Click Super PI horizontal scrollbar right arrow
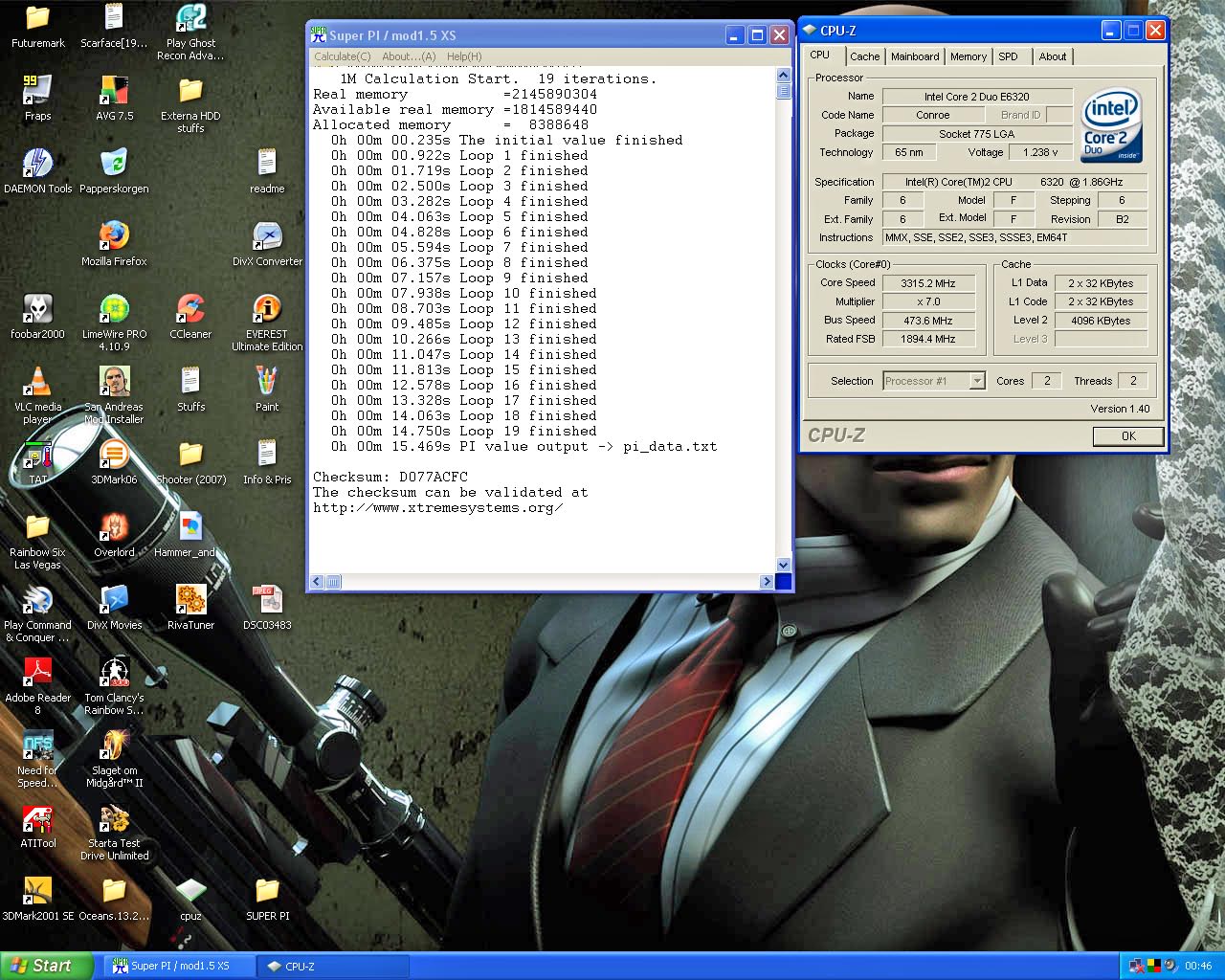This screenshot has height=980, width=1225. pos(766,581)
